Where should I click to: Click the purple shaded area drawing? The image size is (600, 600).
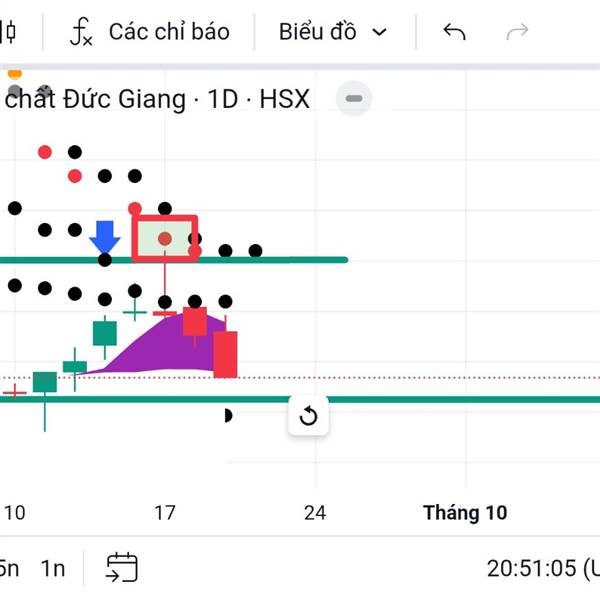pos(161,344)
